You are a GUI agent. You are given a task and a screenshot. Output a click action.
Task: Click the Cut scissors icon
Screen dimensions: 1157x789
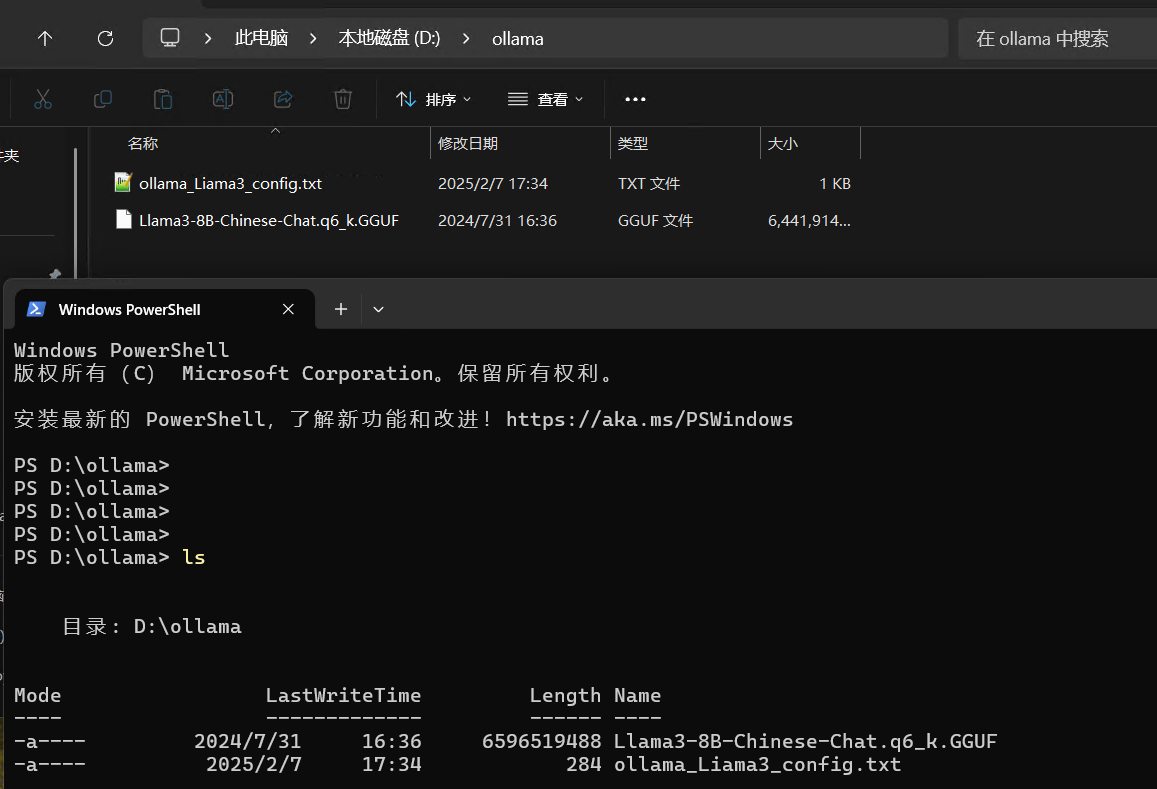(x=42, y=99)
